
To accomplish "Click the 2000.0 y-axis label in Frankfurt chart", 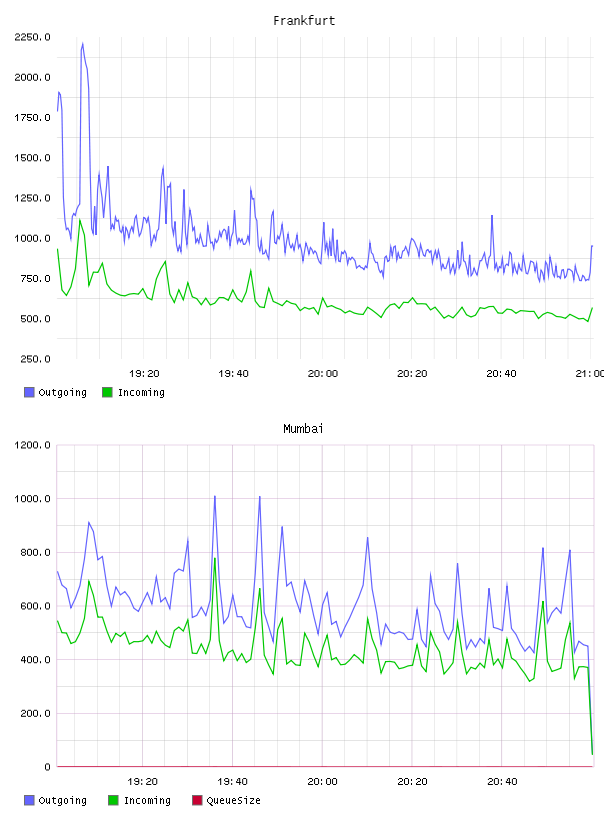I will click(x=32, y=78).
